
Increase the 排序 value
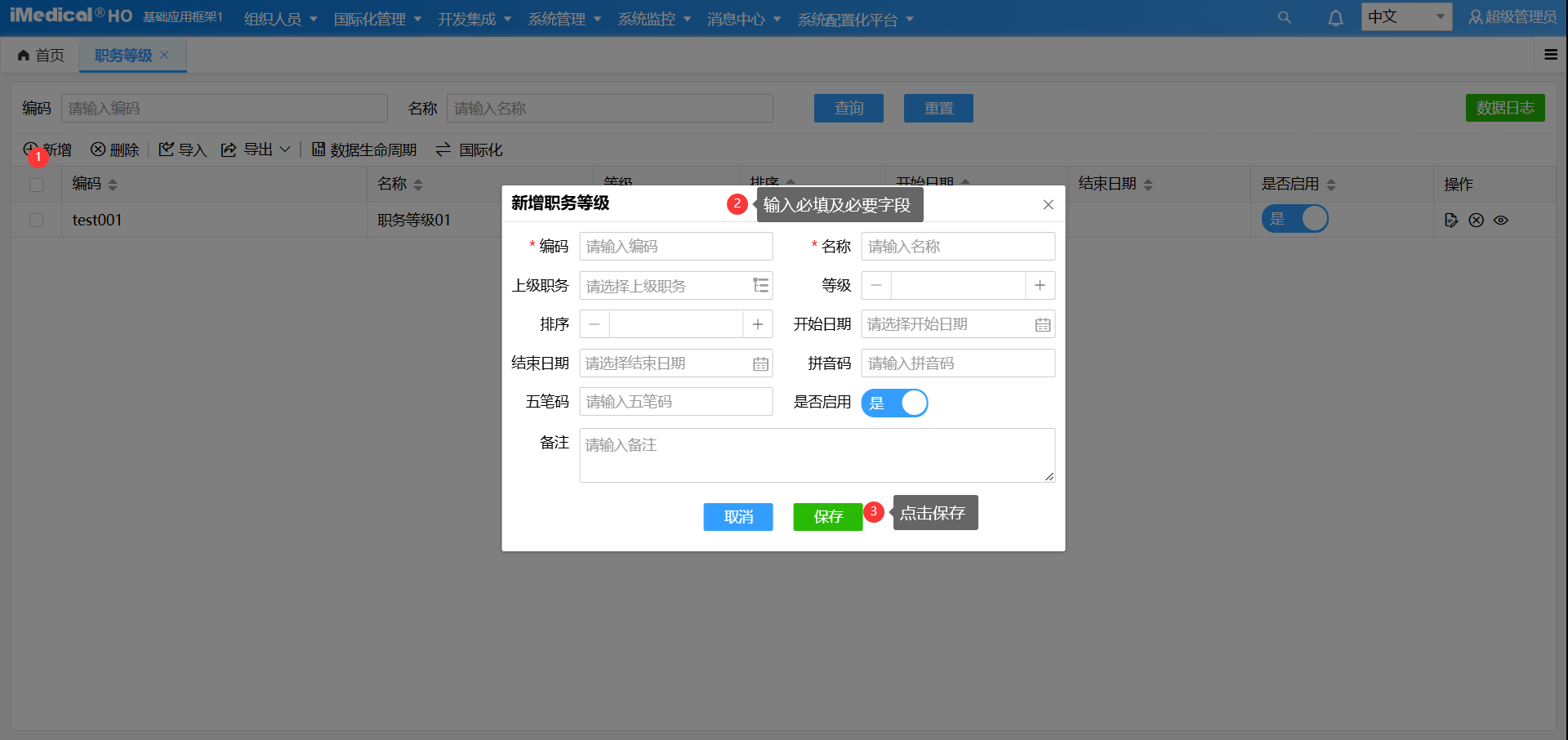(x=758, y=324)
